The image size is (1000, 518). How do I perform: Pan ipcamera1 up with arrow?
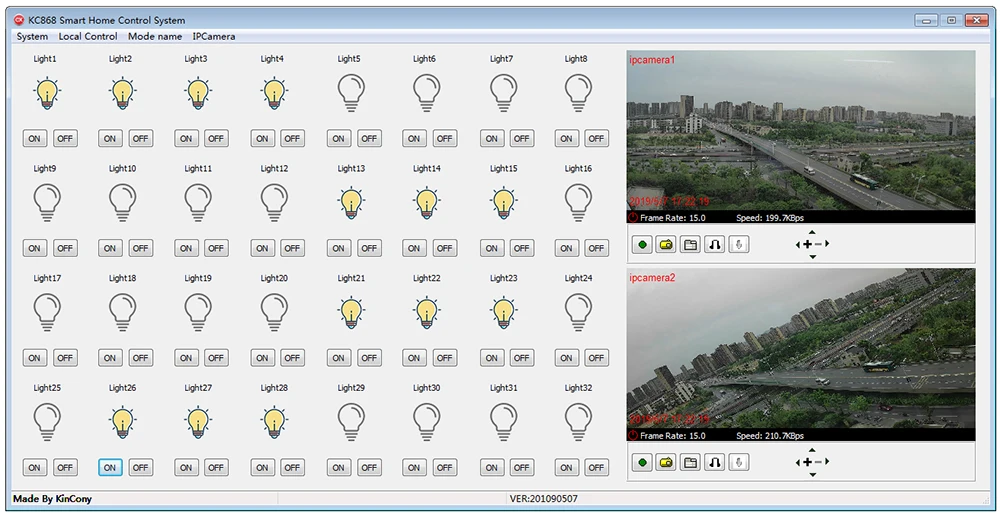pos(812,232)
